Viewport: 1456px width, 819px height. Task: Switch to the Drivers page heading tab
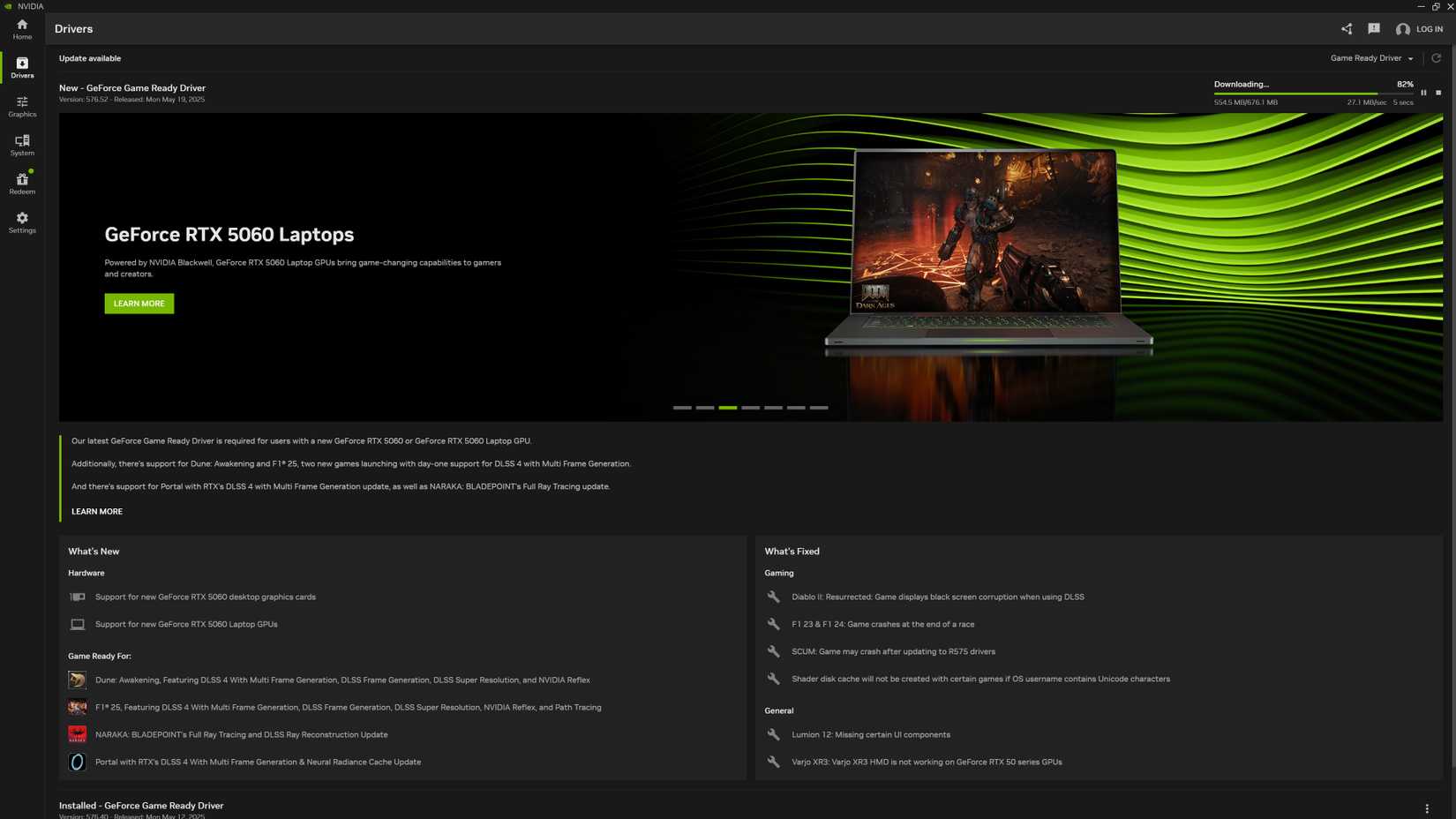[x=73, y=28]
